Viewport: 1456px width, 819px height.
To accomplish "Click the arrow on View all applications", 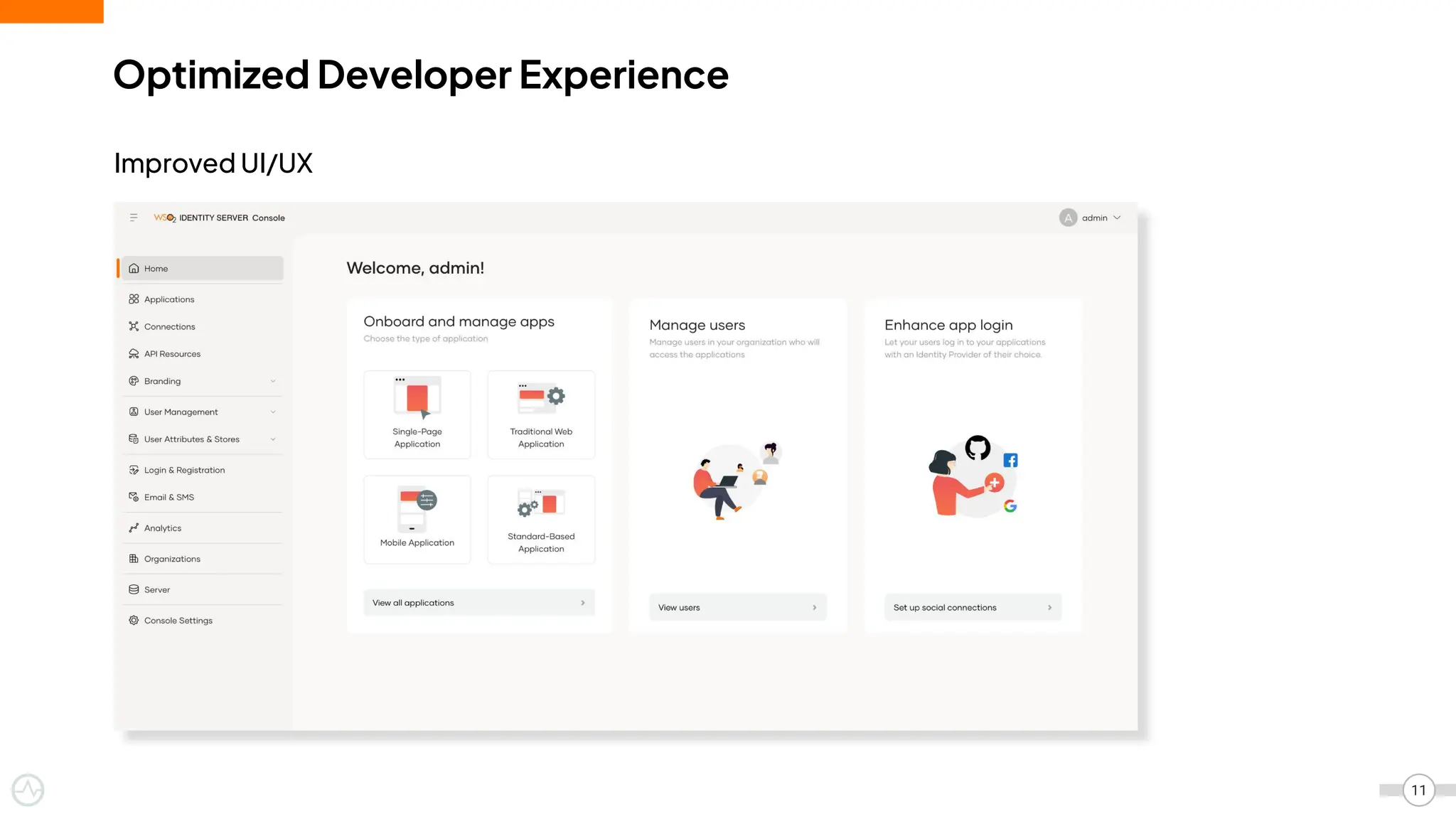I will (x=583, y=603).
